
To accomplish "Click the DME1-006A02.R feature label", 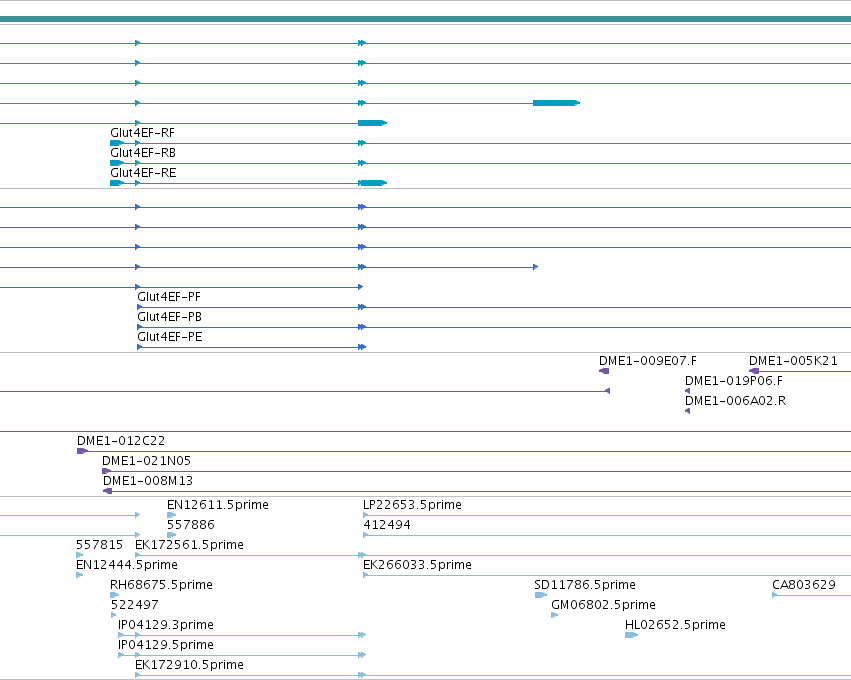I will (x=735, y=401).
